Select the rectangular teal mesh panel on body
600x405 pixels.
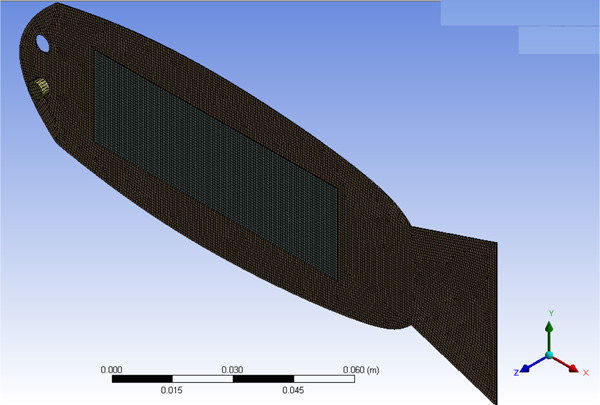[x=216, y=165]
